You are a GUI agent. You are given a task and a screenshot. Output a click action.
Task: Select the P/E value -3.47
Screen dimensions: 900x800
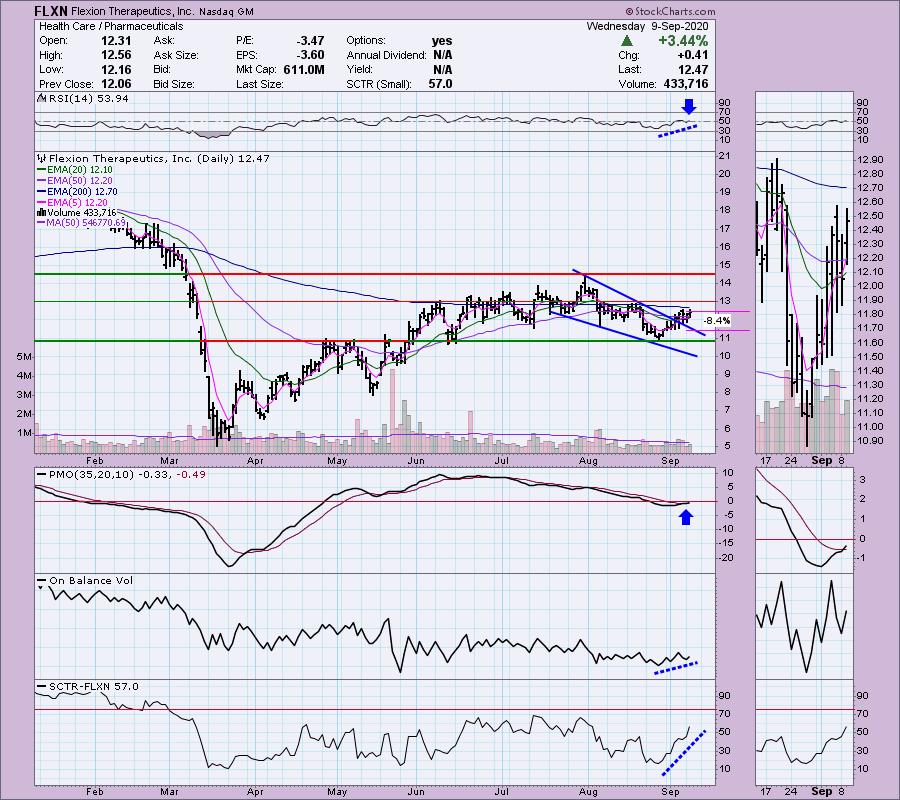pyautogui.click(x=311, y=41)
